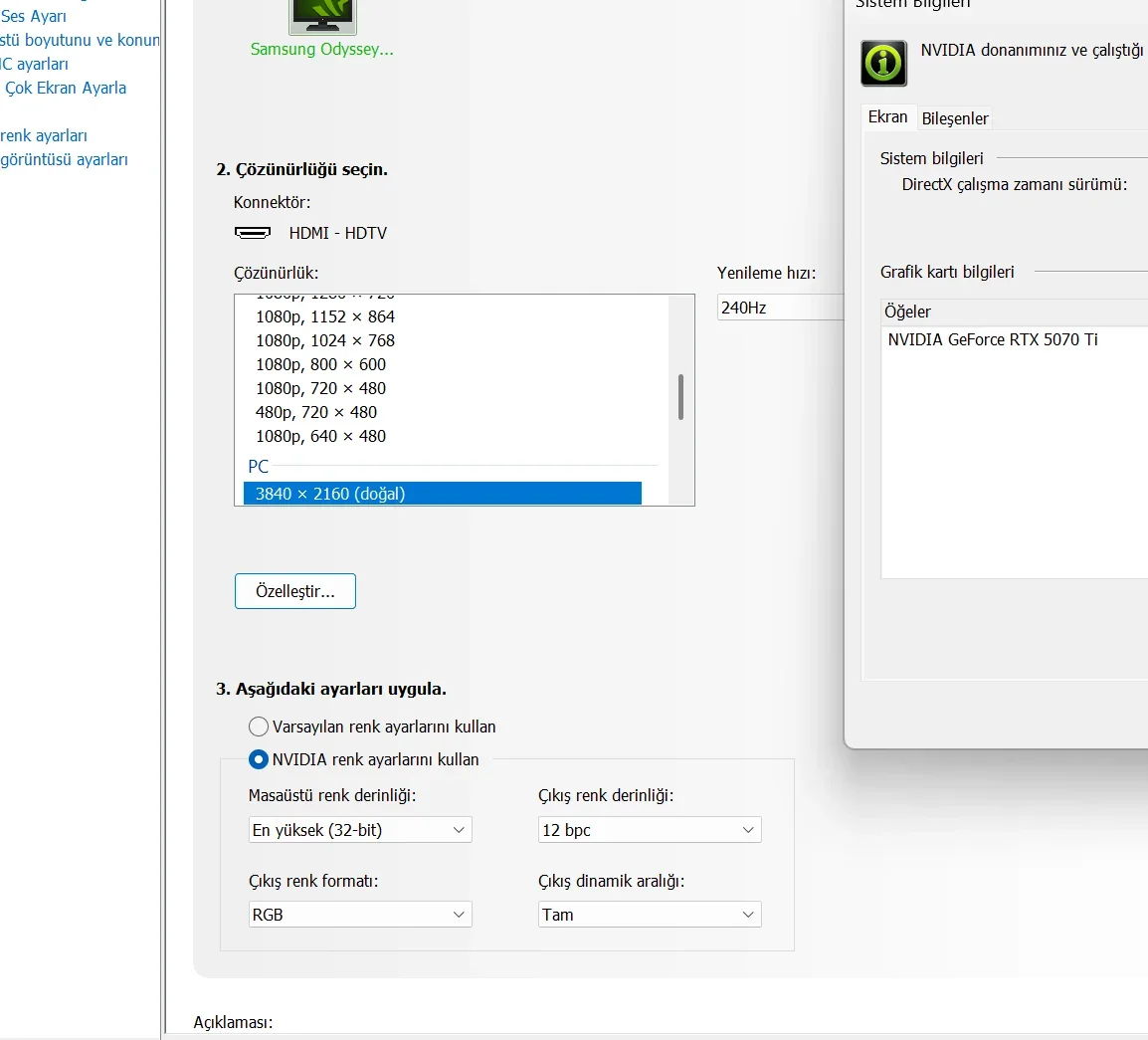This screenshot has height=1040, width=1148.
Task: Select NVIDIA renk ayarlarını kullan radio
Action: pyautogui.click(x=259, y=759)
